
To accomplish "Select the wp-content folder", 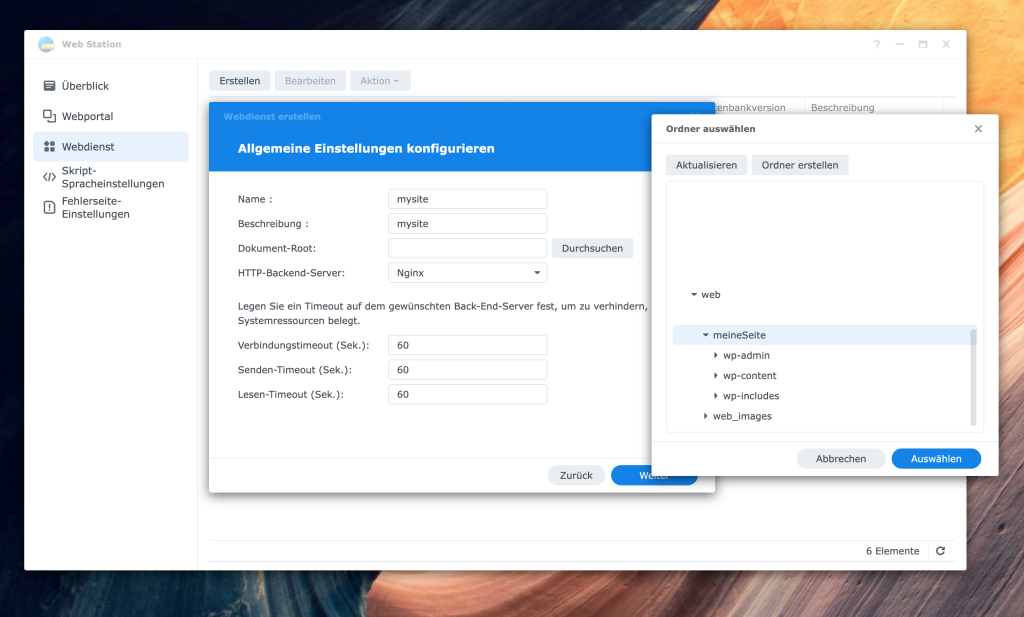I will click(749, 376).
